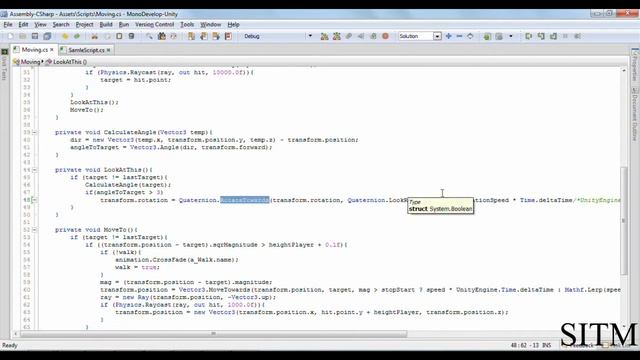640x360 pixels.
Task: Click the New File toolbar icon
Action: (x=11, y=36)
